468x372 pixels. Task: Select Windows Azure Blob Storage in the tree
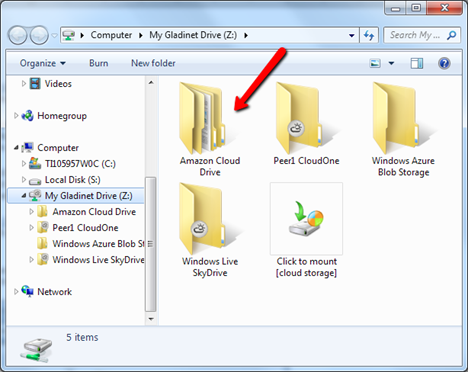[98, 244]
